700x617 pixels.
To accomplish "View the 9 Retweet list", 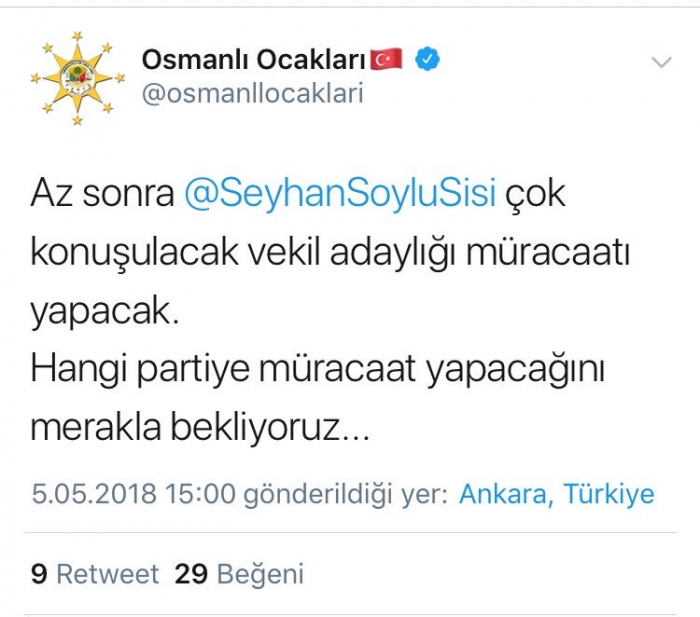I will pos(95,574).
